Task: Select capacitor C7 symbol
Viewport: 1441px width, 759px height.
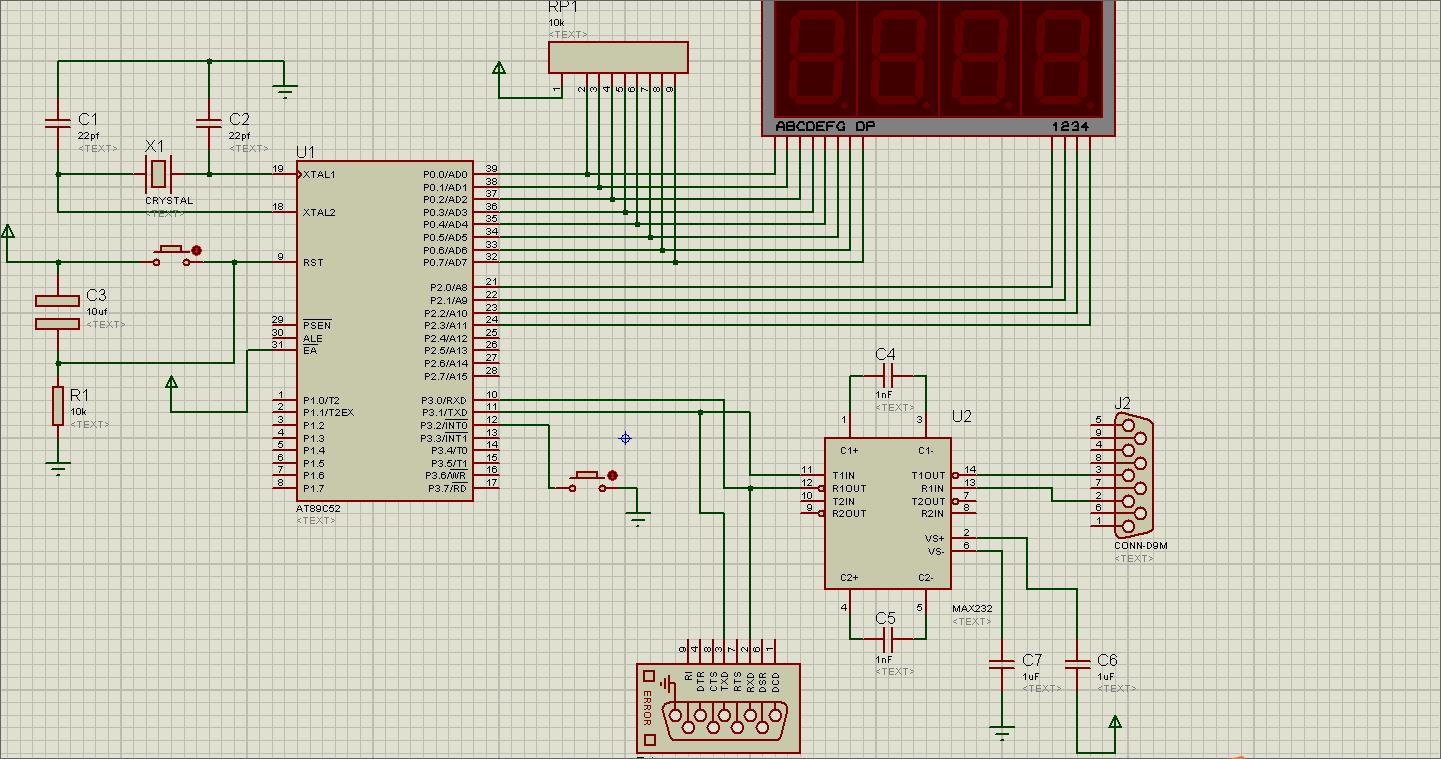Action: click(x=1002, y=664)
